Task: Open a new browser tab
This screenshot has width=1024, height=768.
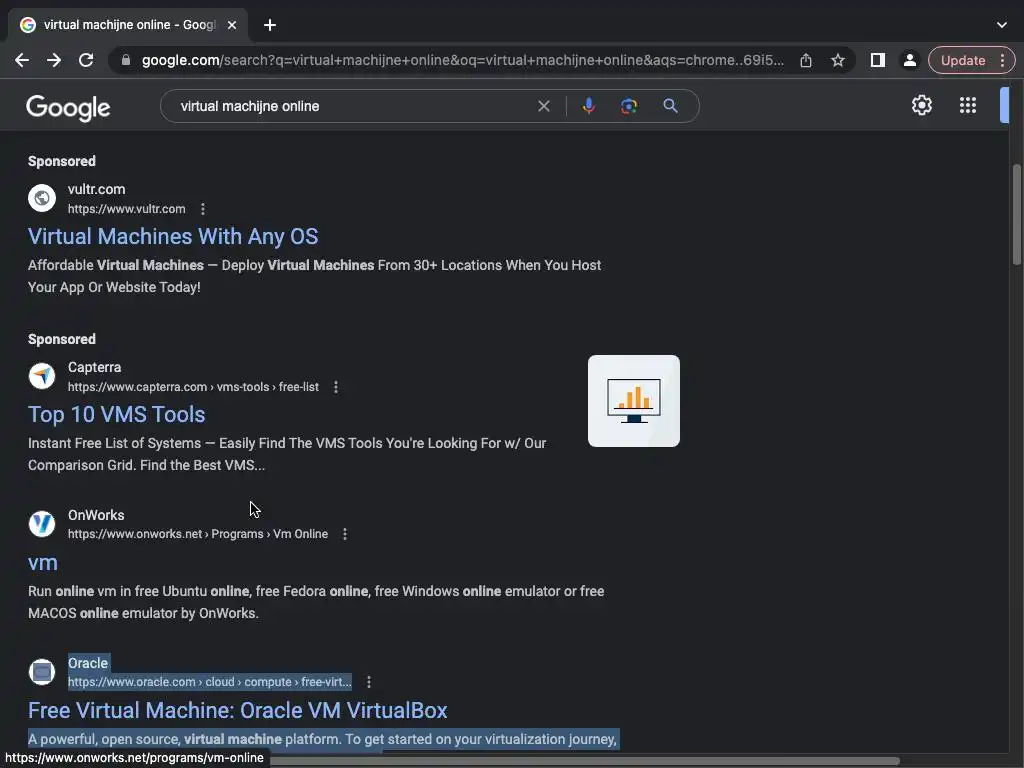Action: tap(270, 25)
